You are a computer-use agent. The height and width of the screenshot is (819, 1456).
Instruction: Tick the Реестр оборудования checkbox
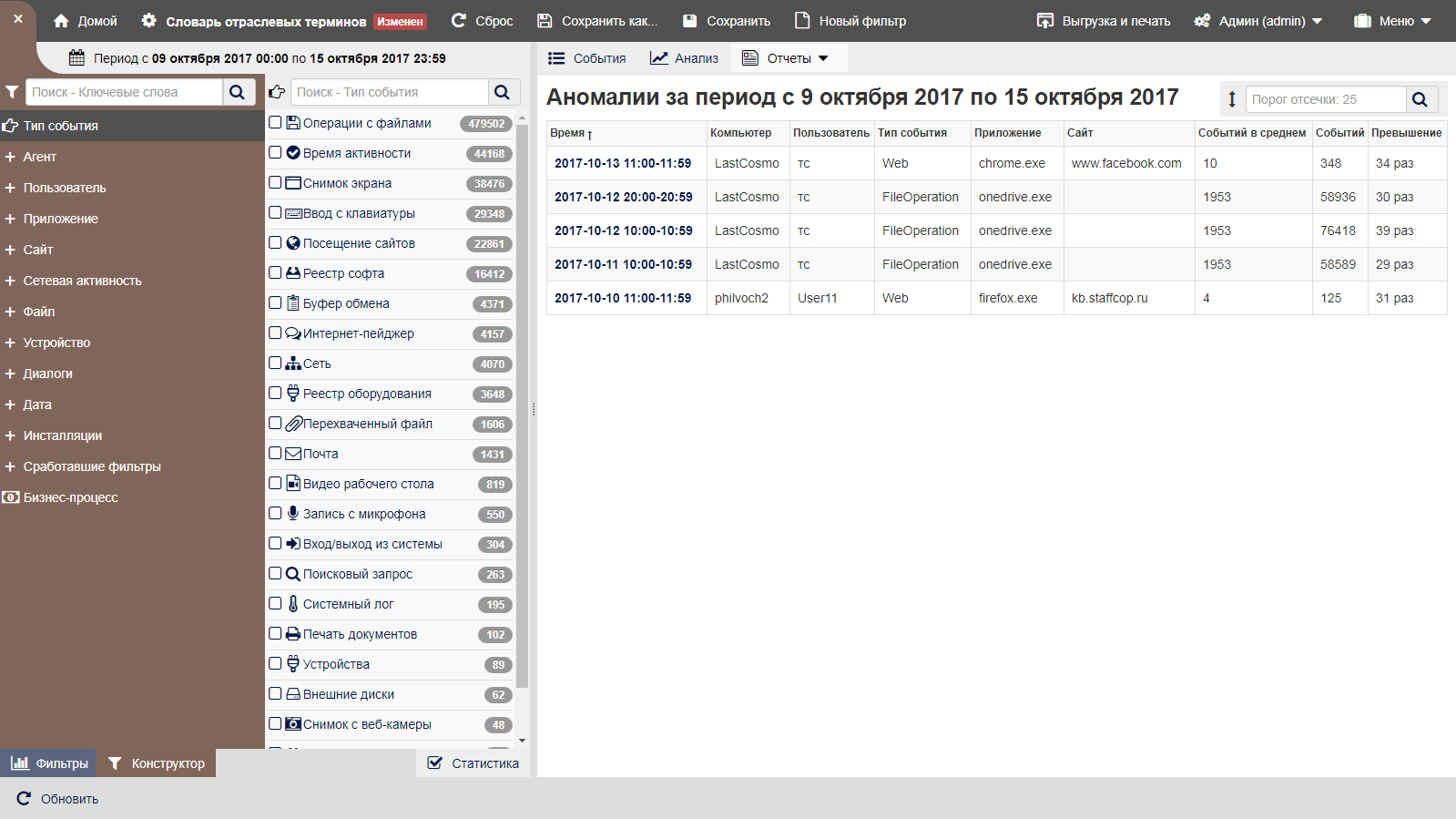click(275, 393)
